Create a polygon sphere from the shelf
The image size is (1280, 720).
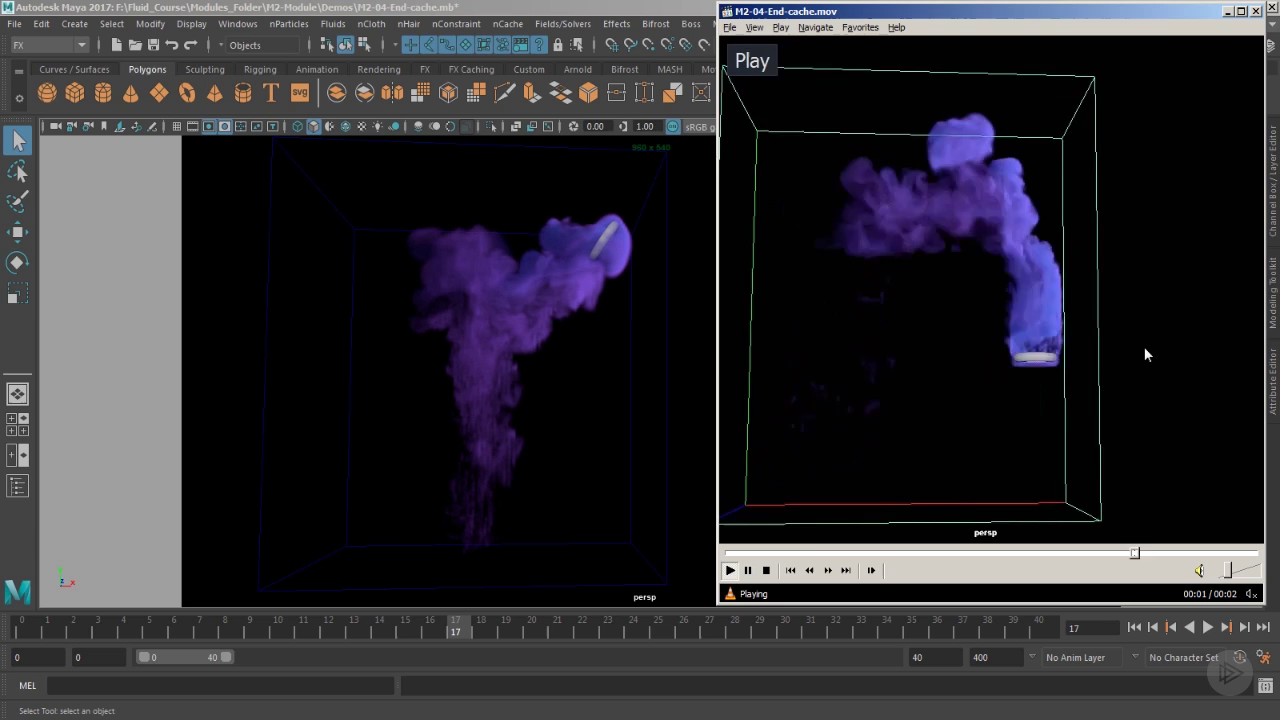pos(47,93)
